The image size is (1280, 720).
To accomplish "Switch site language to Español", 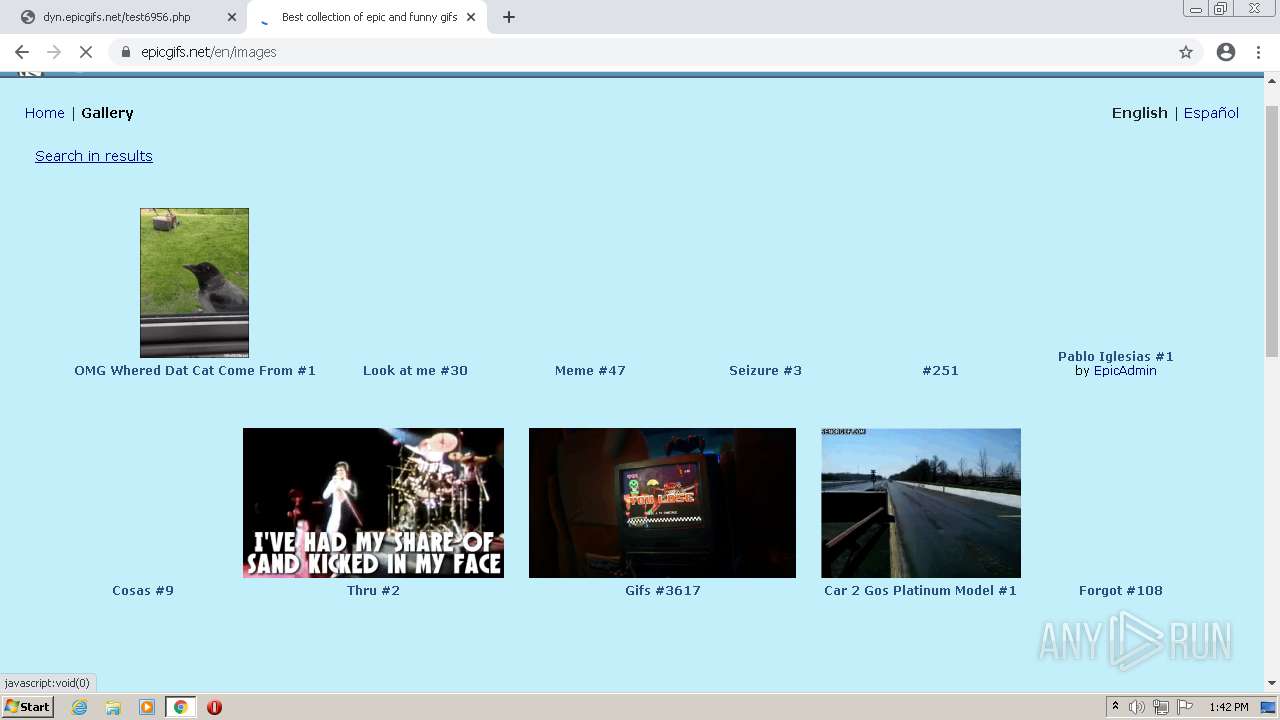I will (1211, 113).
